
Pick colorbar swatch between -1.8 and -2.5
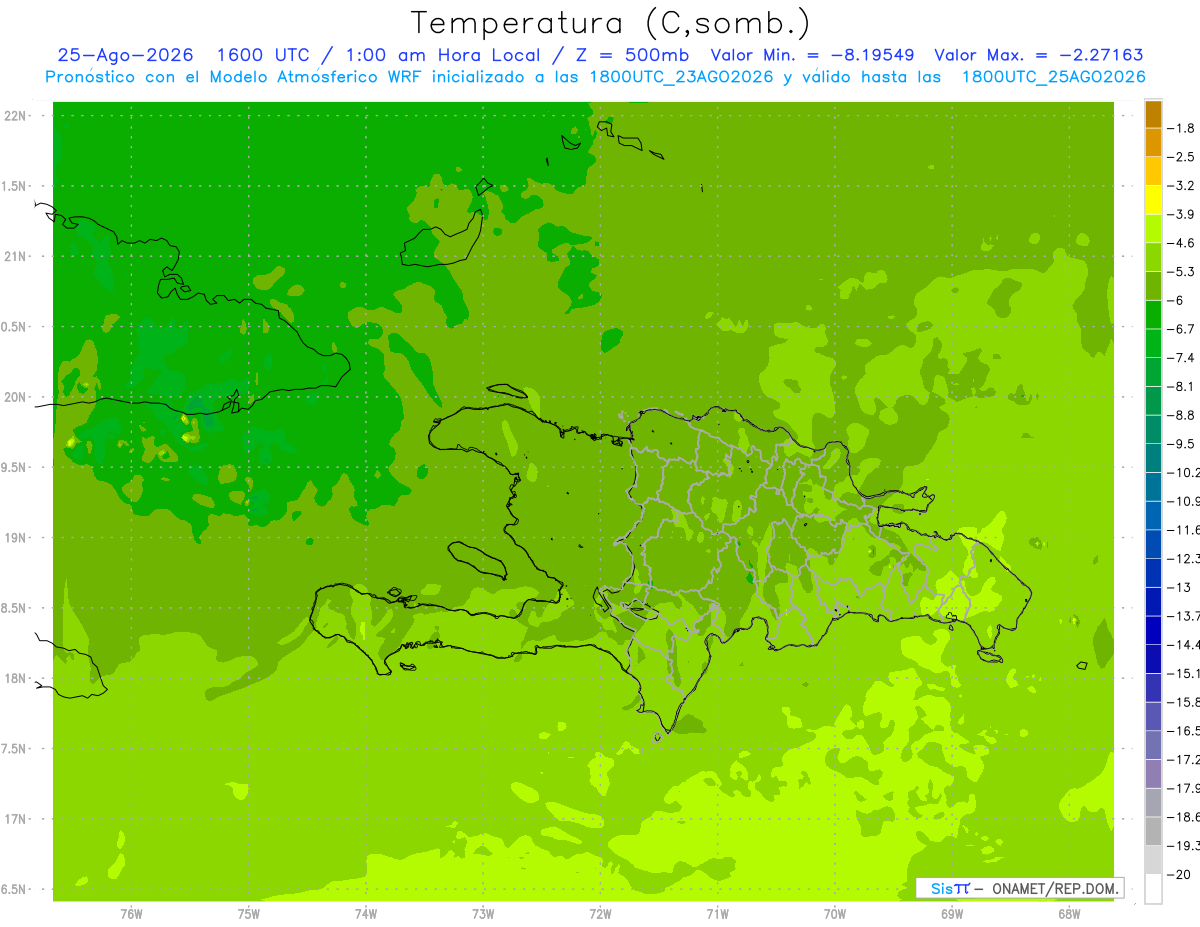click(x=1153, y=143)
